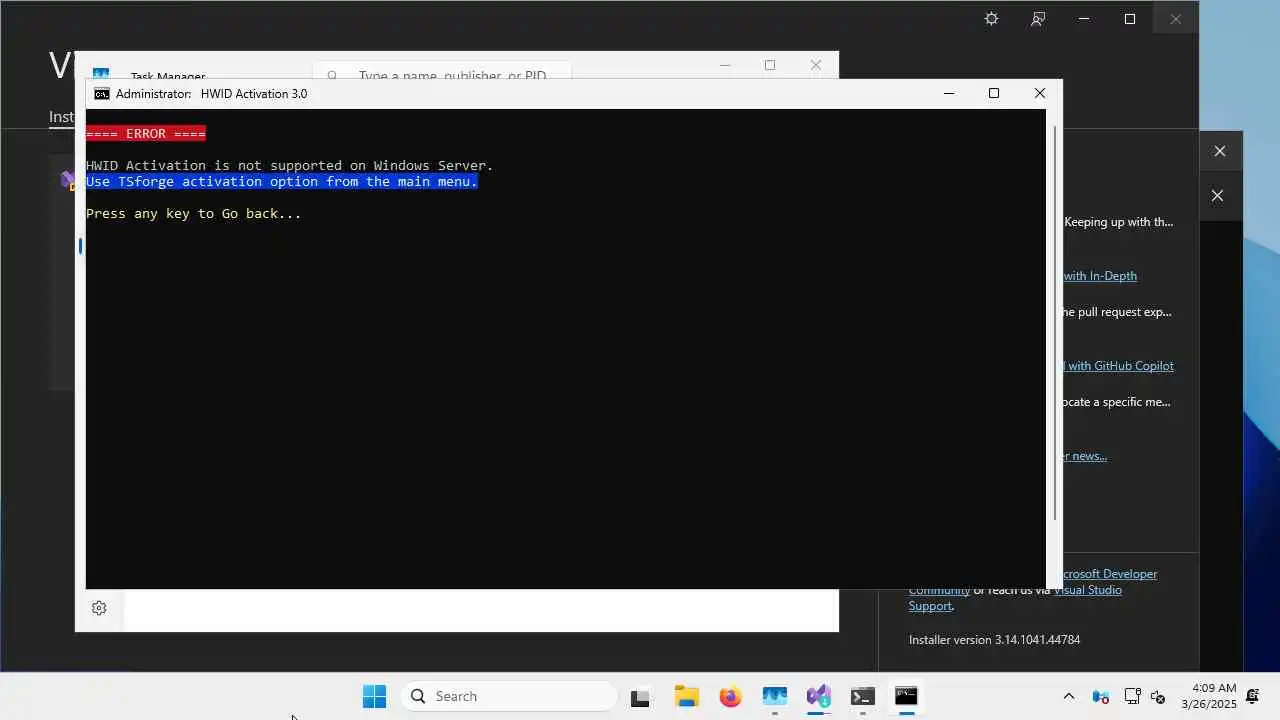The image size is (1280, 720).
Task: Minimize the HWID Activation console window
Action: click(x=949, y=93)
